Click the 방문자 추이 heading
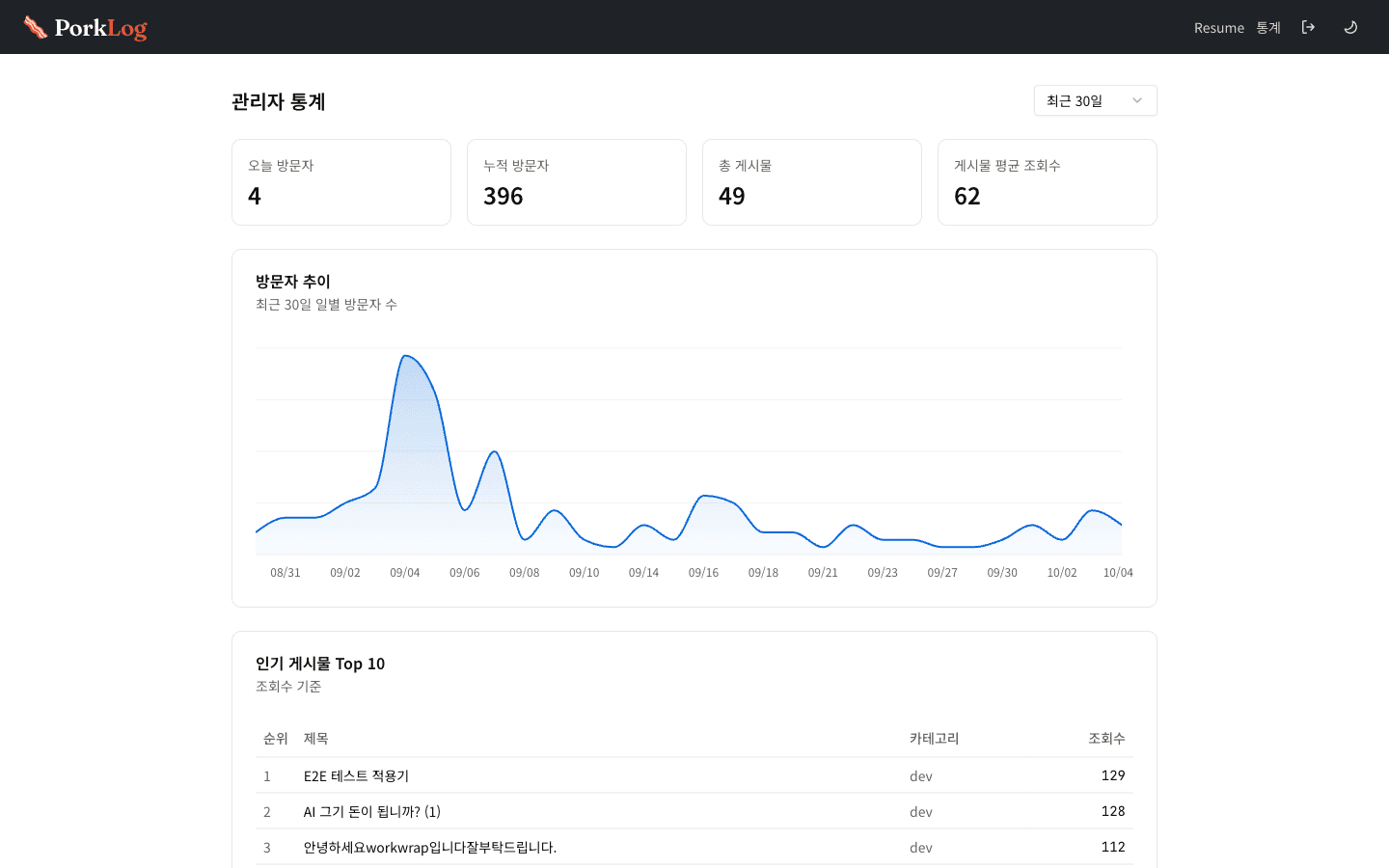This screenshot has width=1389, height=868. (x=293, y=282)
